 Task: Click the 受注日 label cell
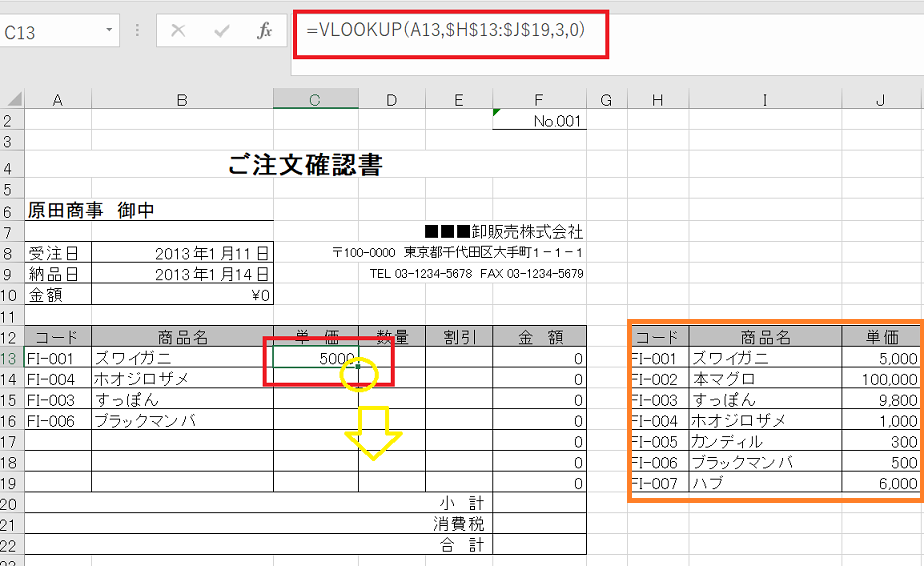[x=58, y=253]
